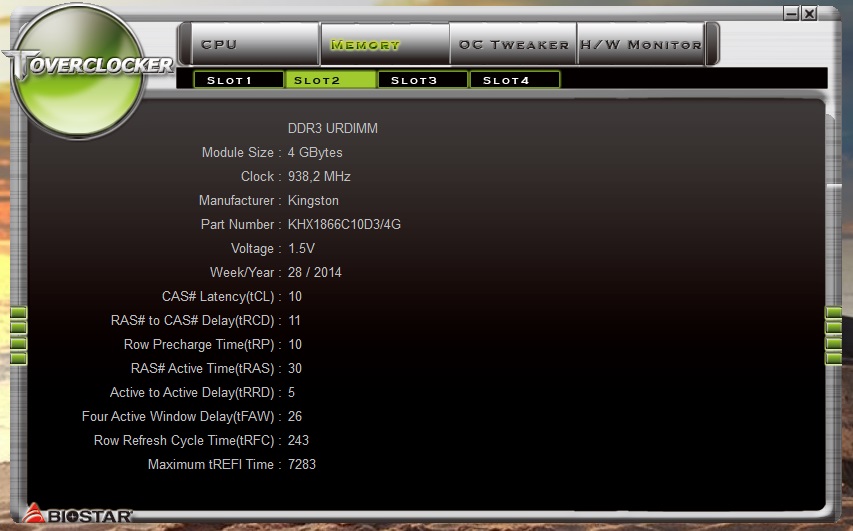Image resolution: width=853 pixels, height=531 pixels.
Task: Select the Memory tab
Action: coord(385,44)
